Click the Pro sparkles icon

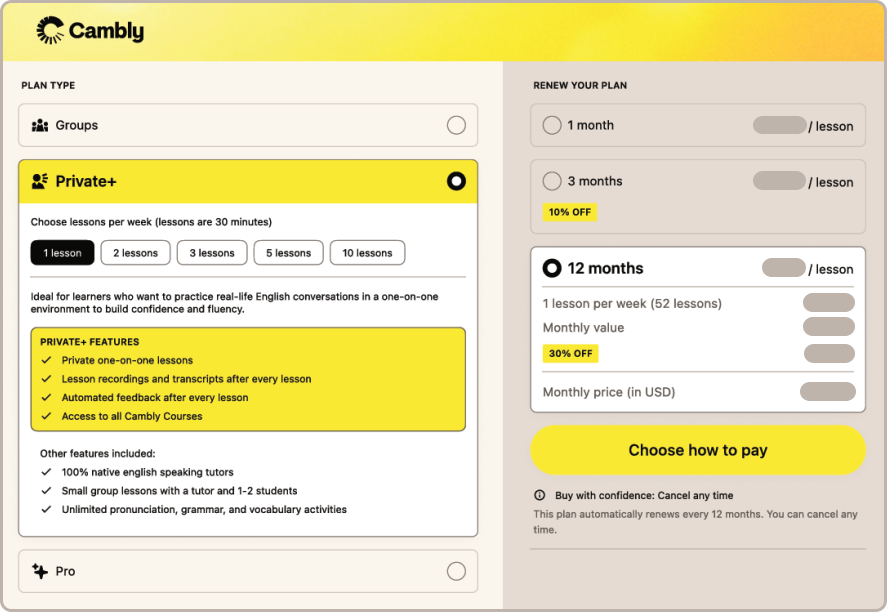(x=39, y=571)
